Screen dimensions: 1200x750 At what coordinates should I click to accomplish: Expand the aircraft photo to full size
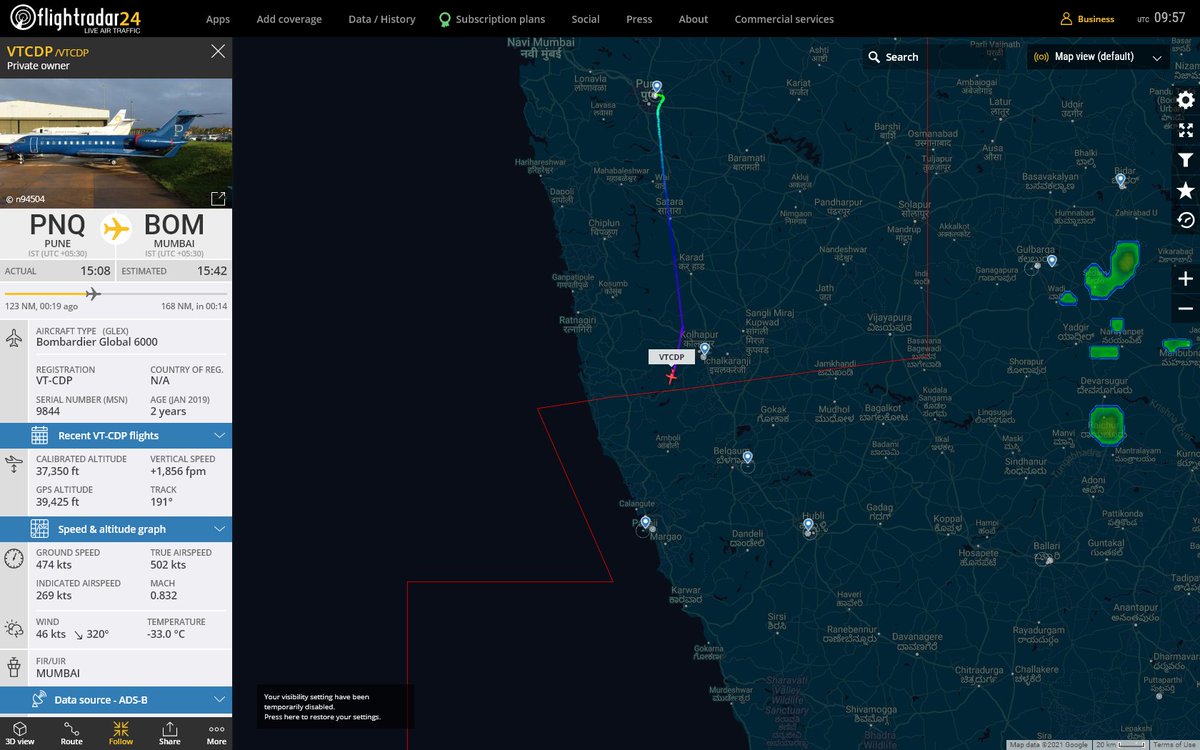217,198
